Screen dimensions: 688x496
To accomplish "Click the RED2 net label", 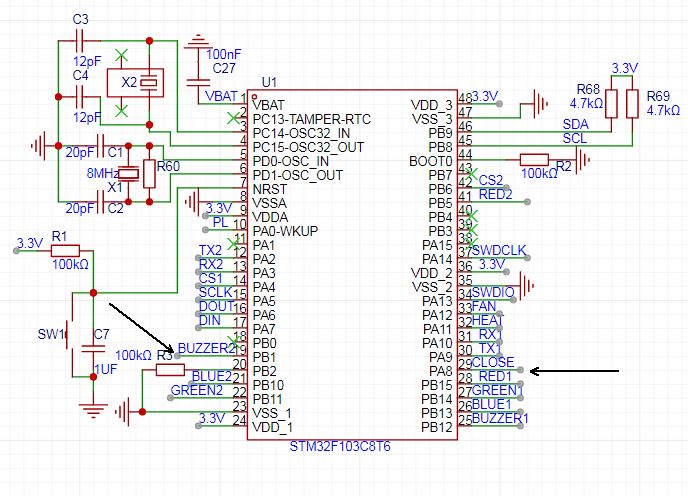I will [495, 194].
